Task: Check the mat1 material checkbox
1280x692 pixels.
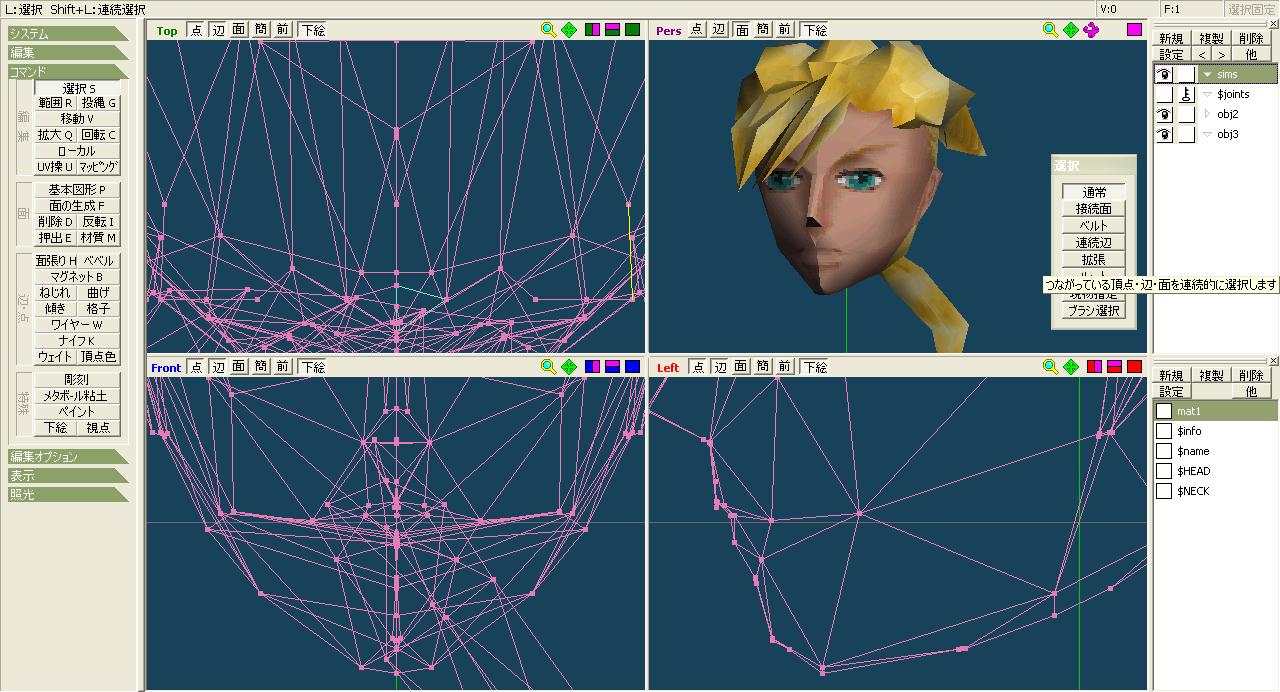Action: (x=1164, y=411)
